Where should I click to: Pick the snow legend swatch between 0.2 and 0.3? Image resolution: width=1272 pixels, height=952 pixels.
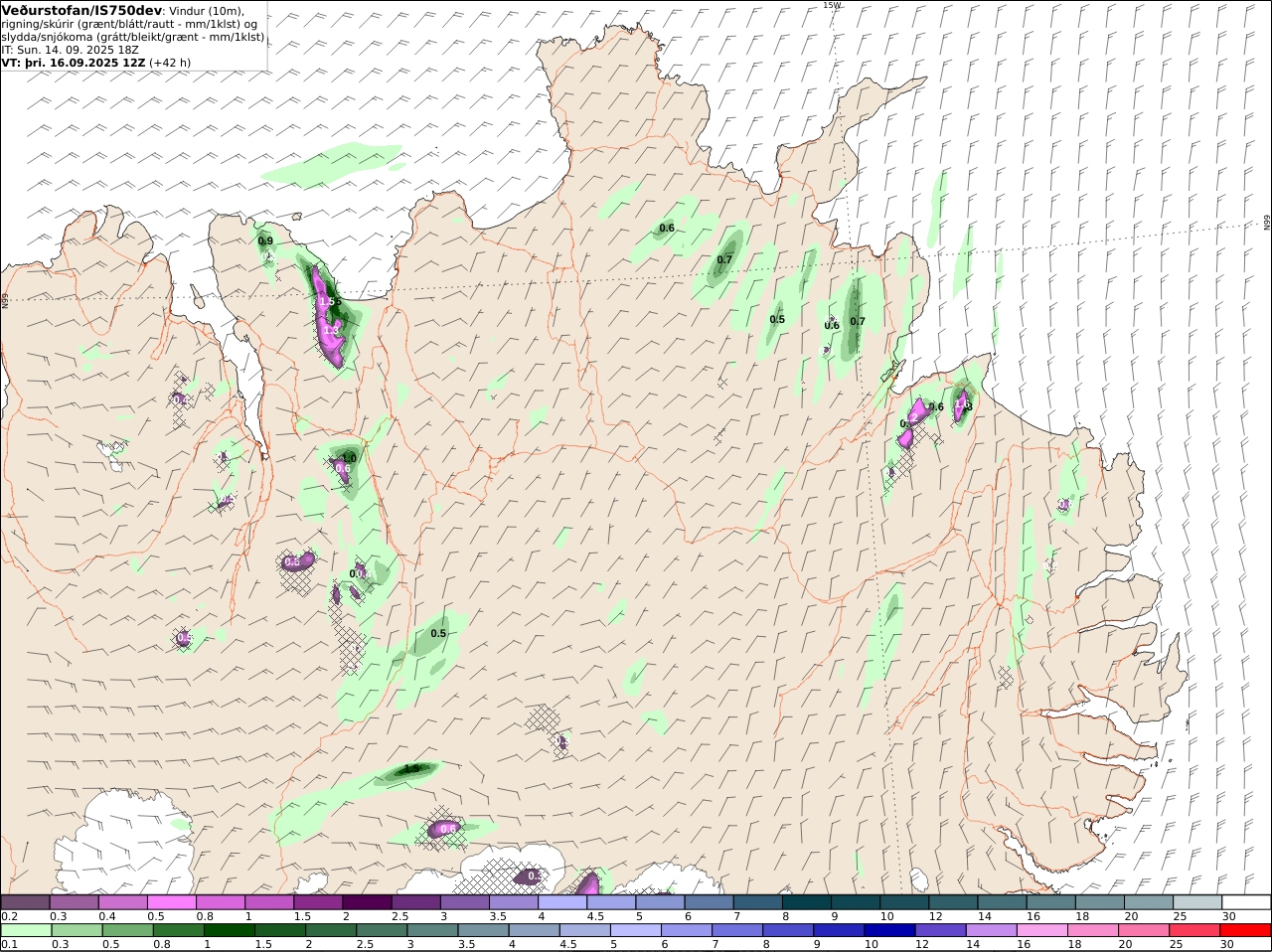click(x=25, y=902)
